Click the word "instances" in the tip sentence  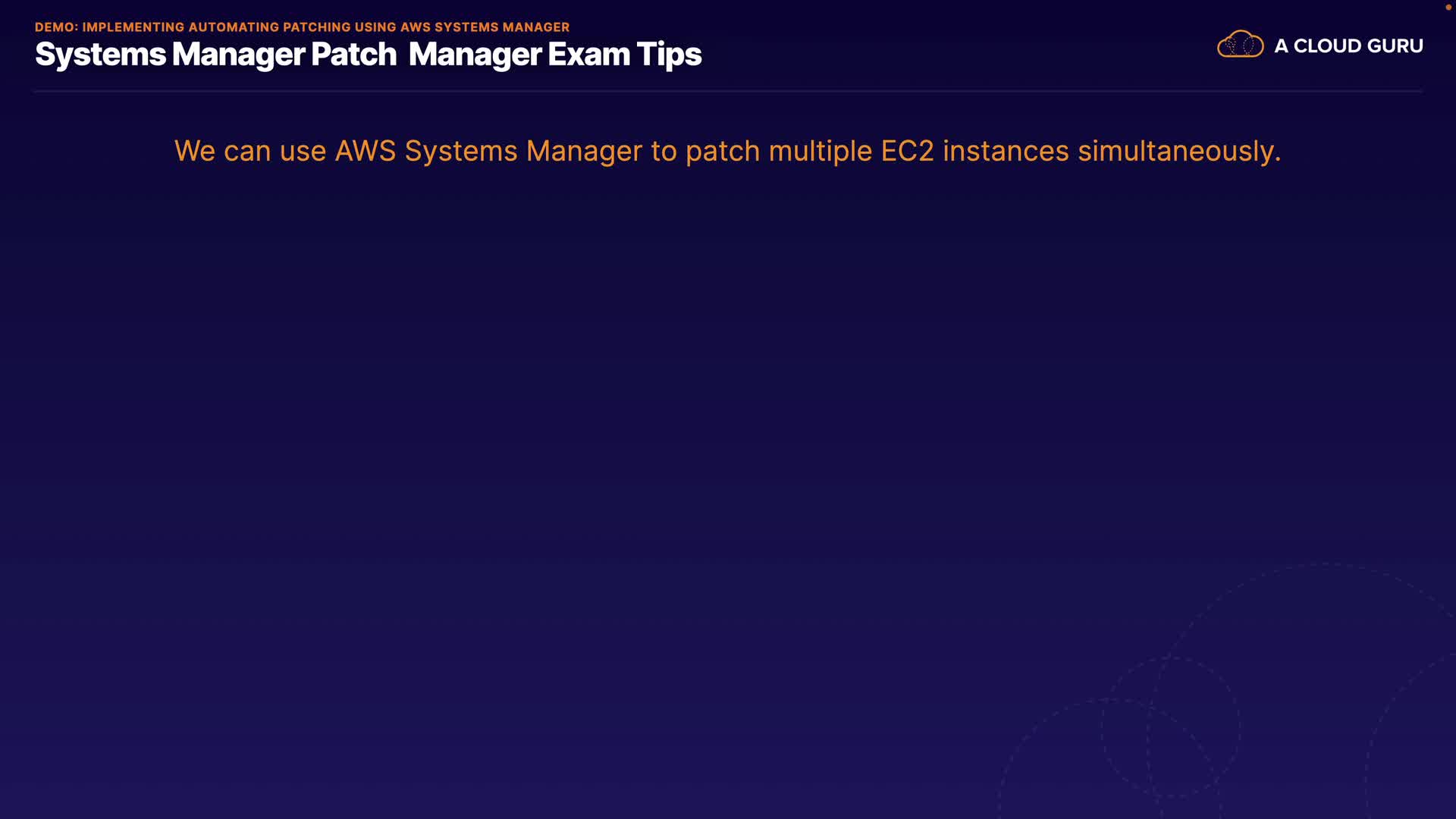pos(1006,151)
